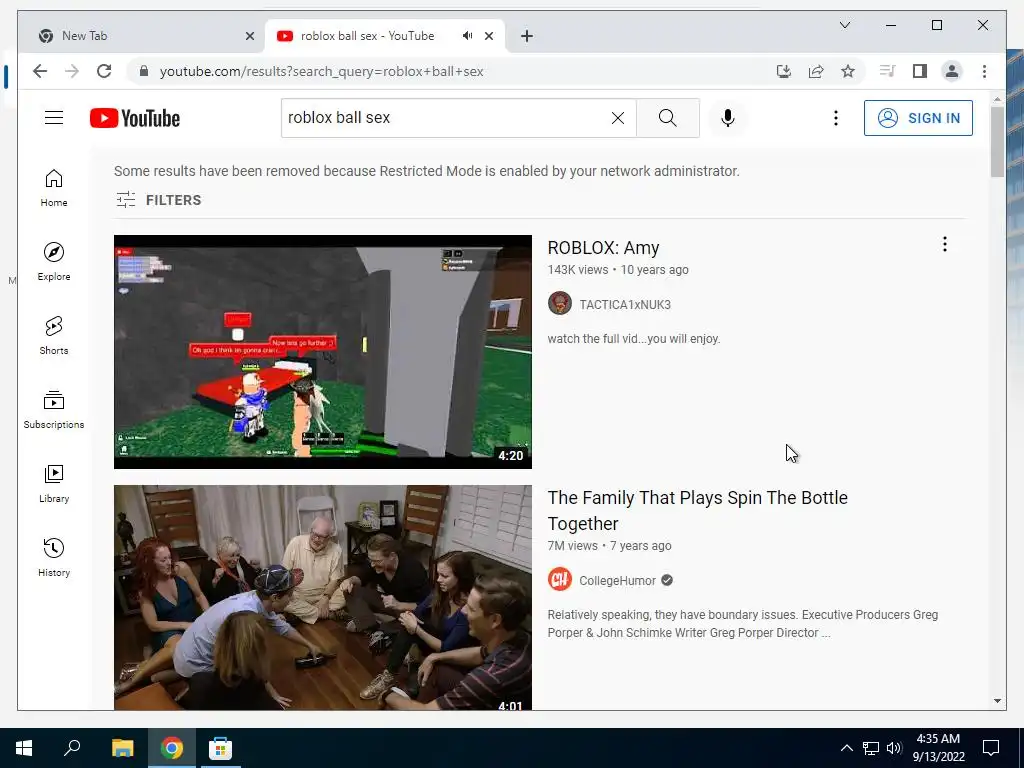The image size is (1024, 768).
Task: Go to Home in the sidebar
Action: coord(54,188)
